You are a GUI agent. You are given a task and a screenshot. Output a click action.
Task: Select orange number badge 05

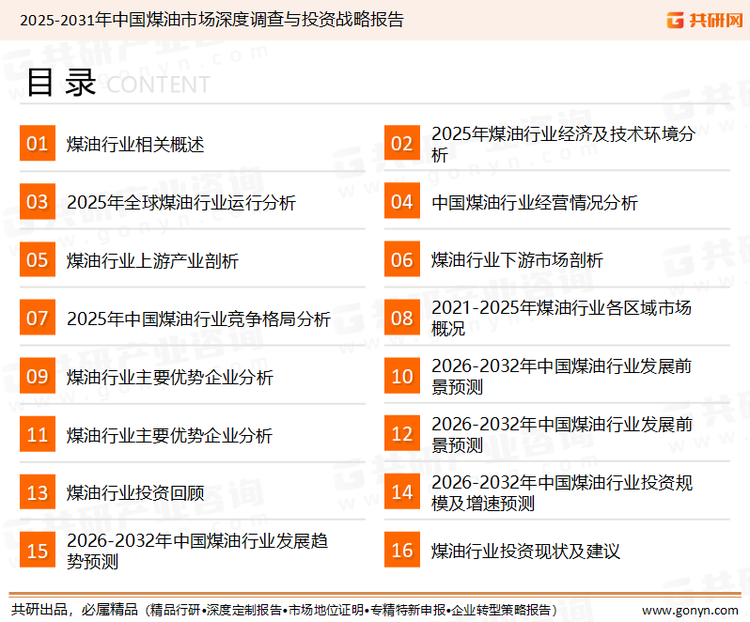pyautogui.click(x=37, y=260)
